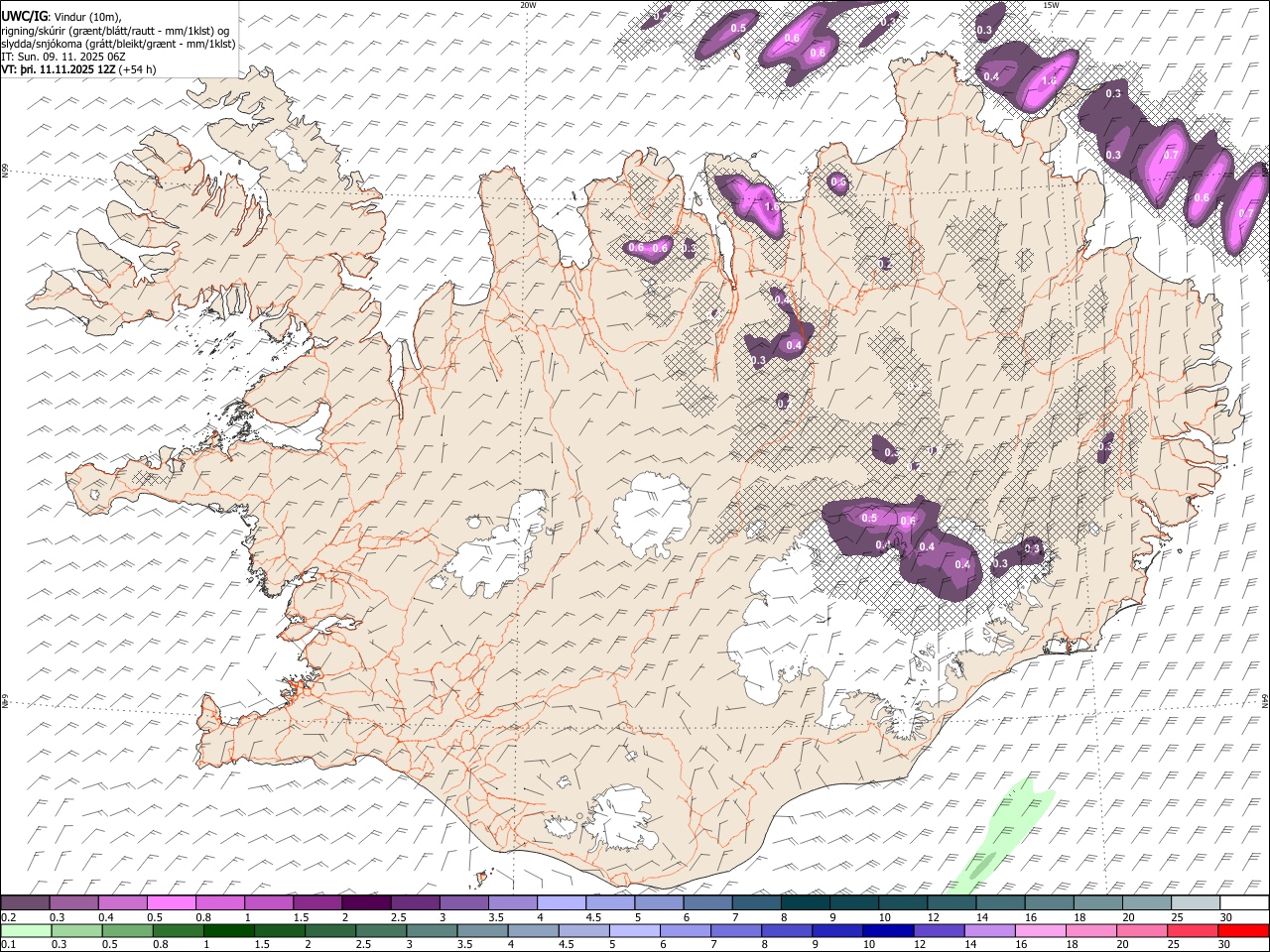Click lower legend swatch between 0.3 and 0.5

(76, 930)
